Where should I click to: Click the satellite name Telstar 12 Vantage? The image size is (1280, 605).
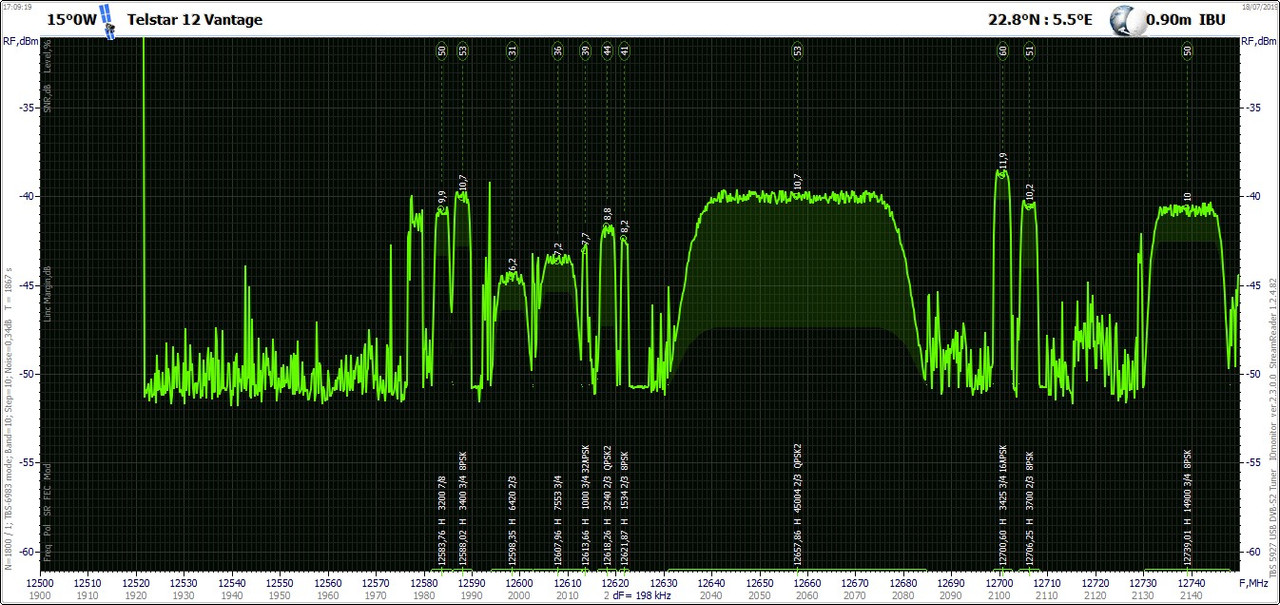click(x=195, y=20)
